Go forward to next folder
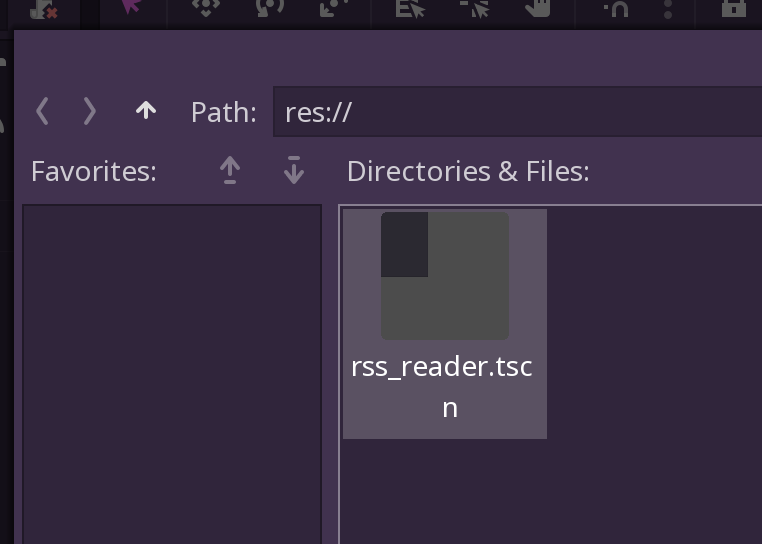 [x=89, y=111]
